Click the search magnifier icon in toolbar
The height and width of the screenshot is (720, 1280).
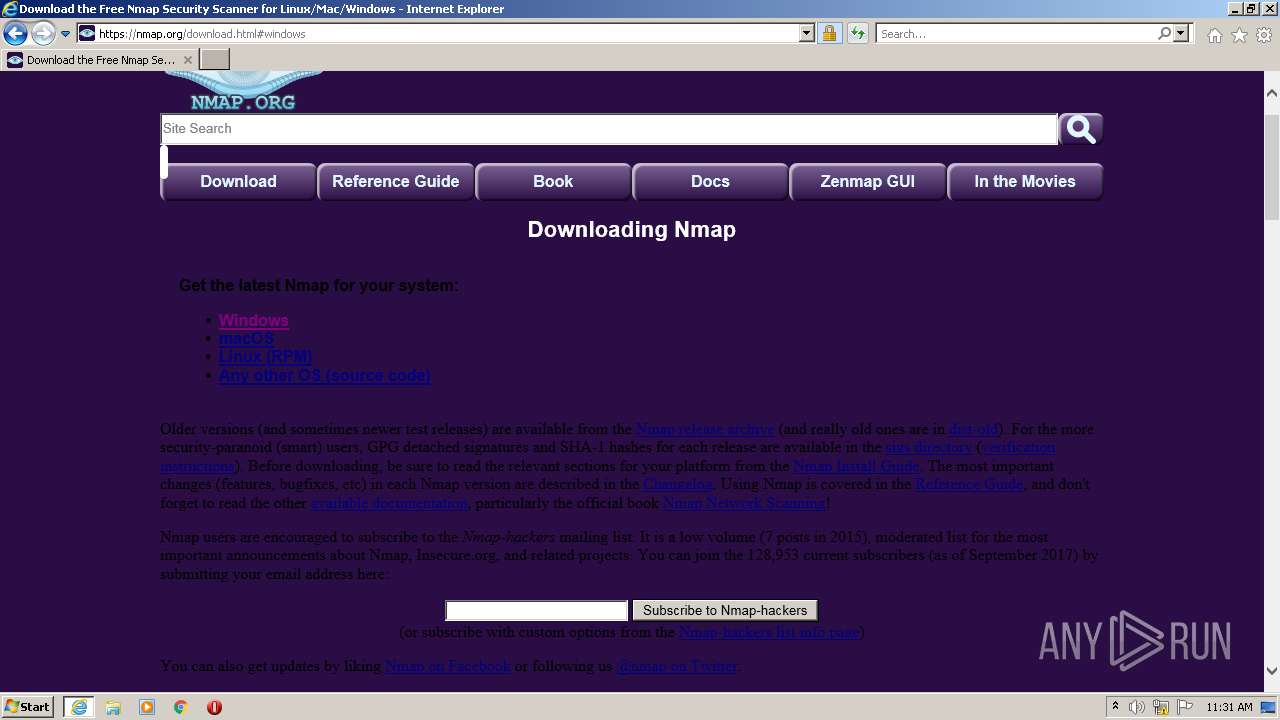1164,34
